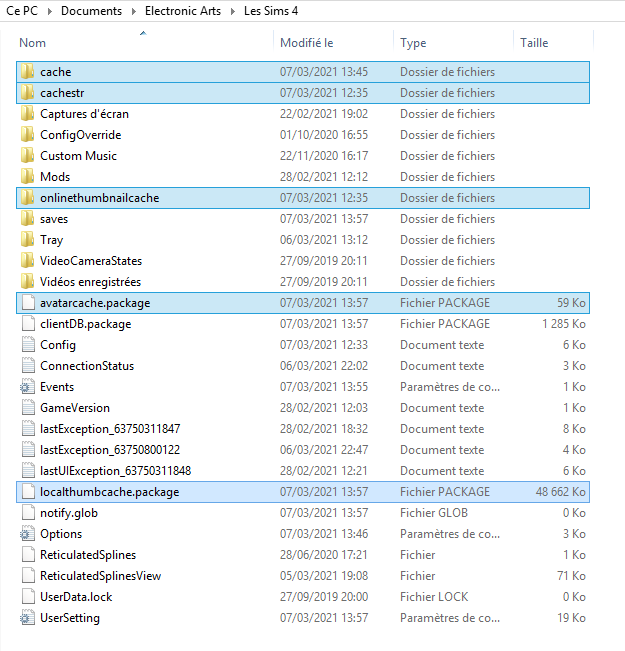Click the clientDB.package file icon
Viewport: 625px width, 651px height.
click(x=28, y=324)
